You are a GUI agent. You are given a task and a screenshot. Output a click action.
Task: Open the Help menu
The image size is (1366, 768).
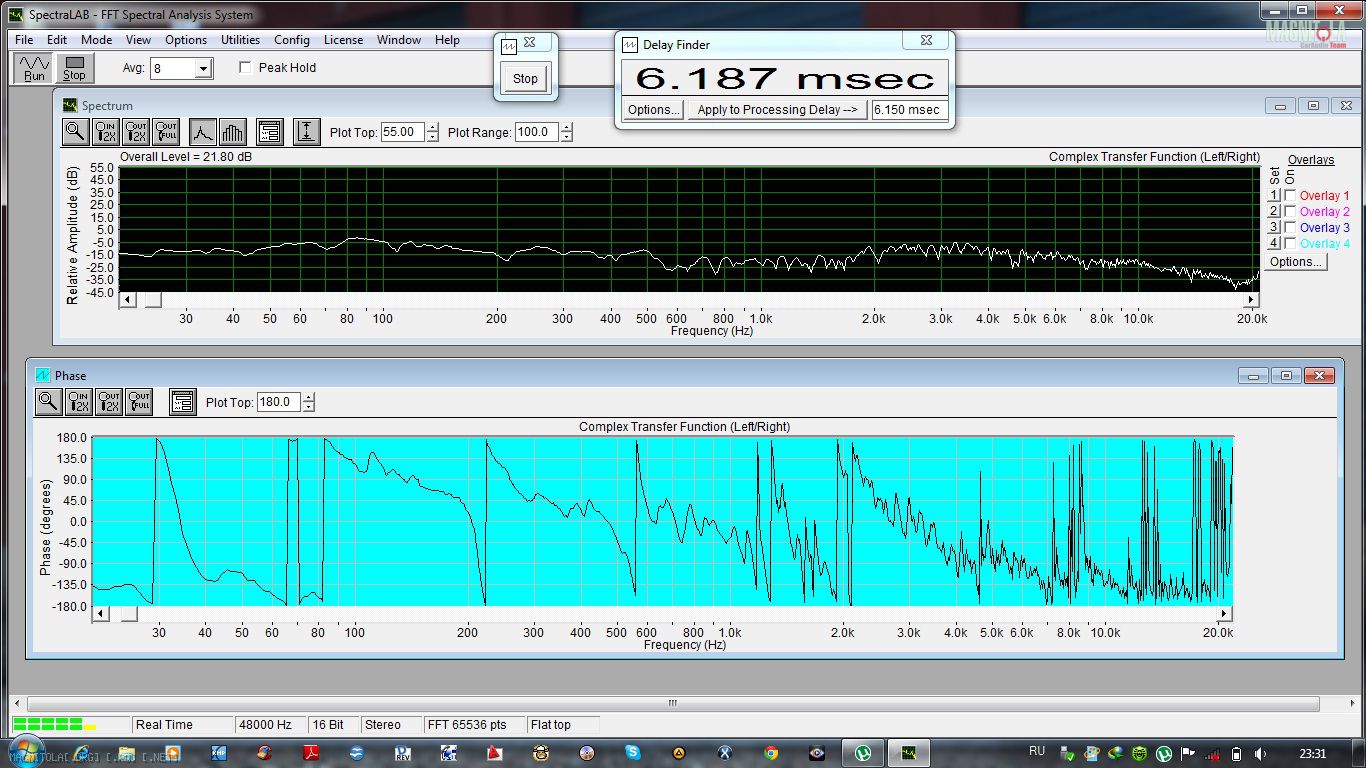click(x=447, y=40)
